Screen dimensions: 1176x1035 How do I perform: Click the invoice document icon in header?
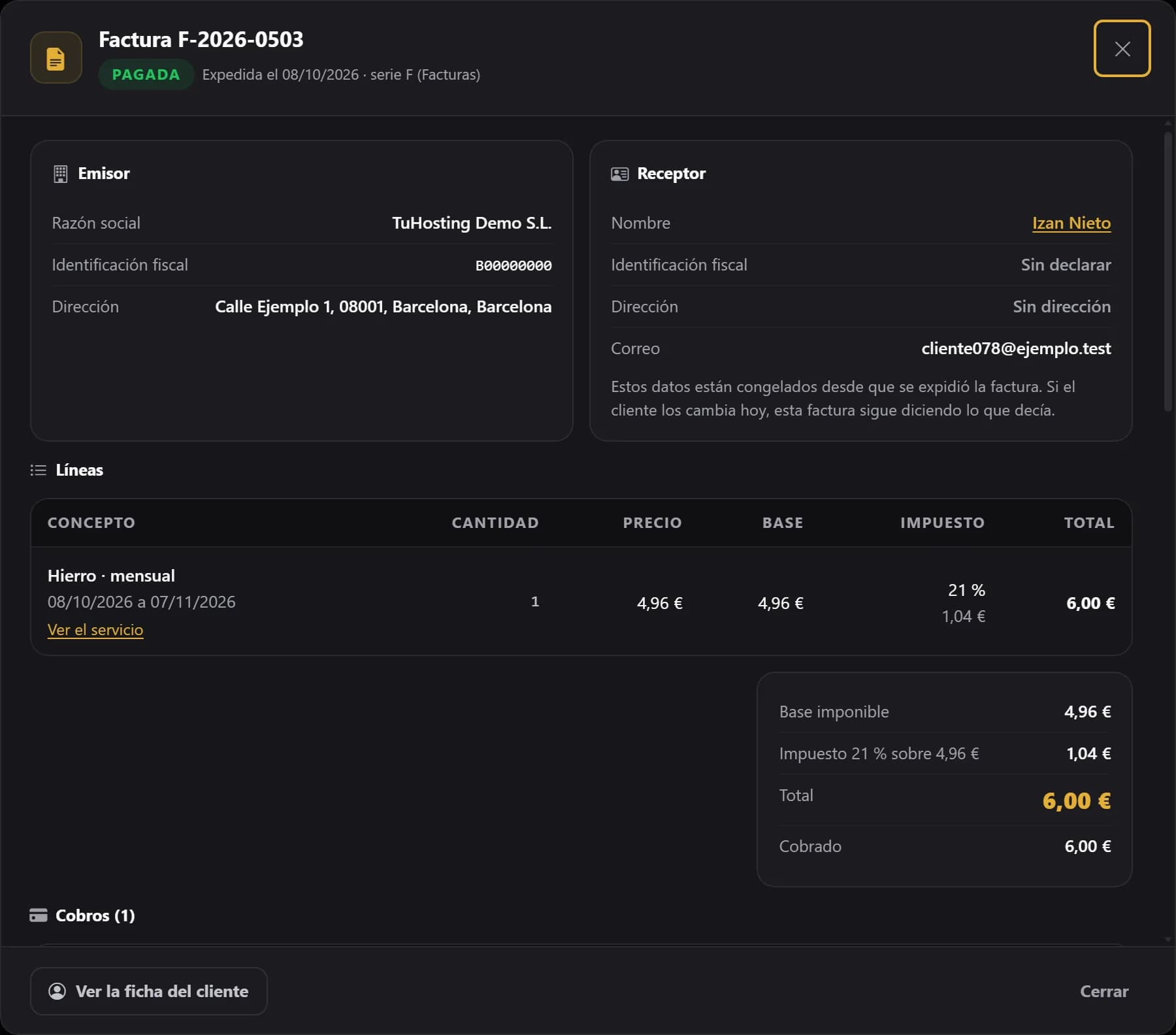point(56,57)
